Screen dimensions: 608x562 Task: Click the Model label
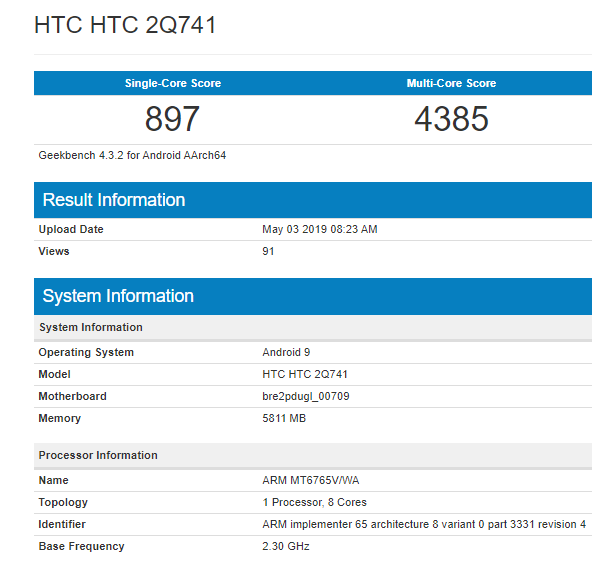point(55,374)
